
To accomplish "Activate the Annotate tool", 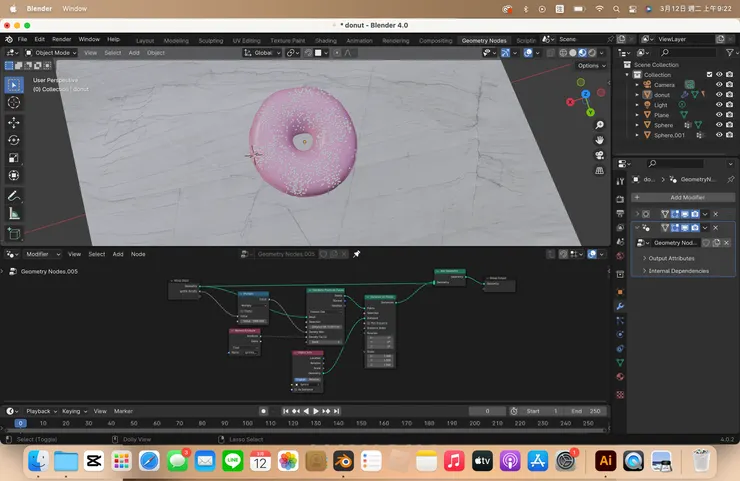I will point(14,196).
